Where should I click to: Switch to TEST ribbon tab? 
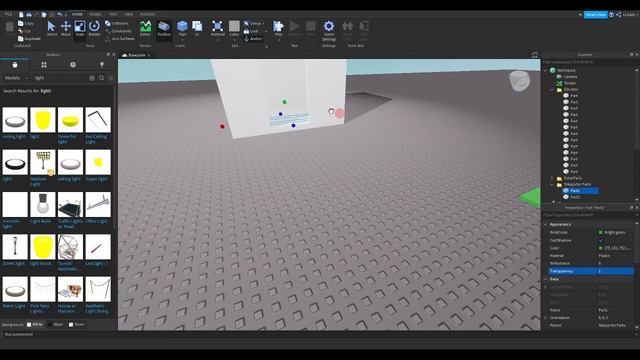113,14
